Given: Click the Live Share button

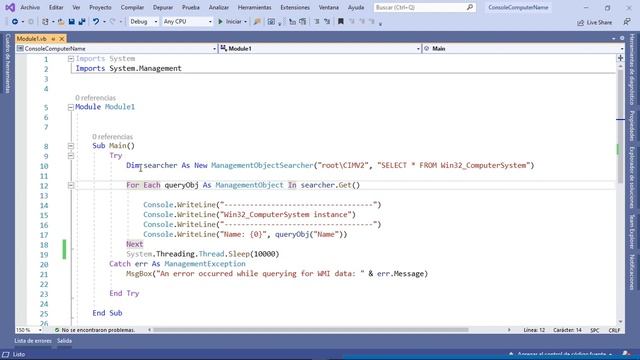Looking at the screenshot, I should coord(594,22).
